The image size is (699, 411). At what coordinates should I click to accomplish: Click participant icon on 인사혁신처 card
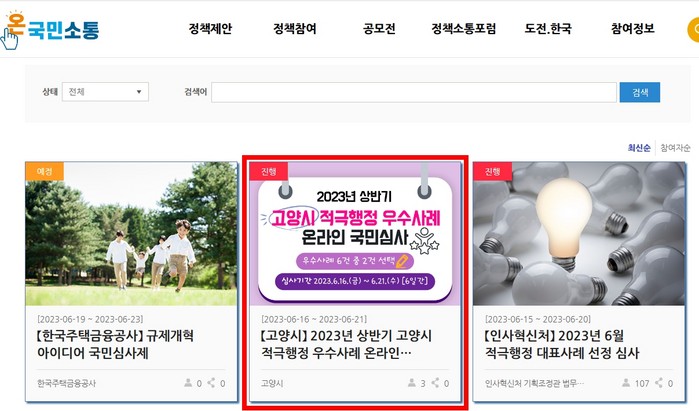[x=626, y=382]
